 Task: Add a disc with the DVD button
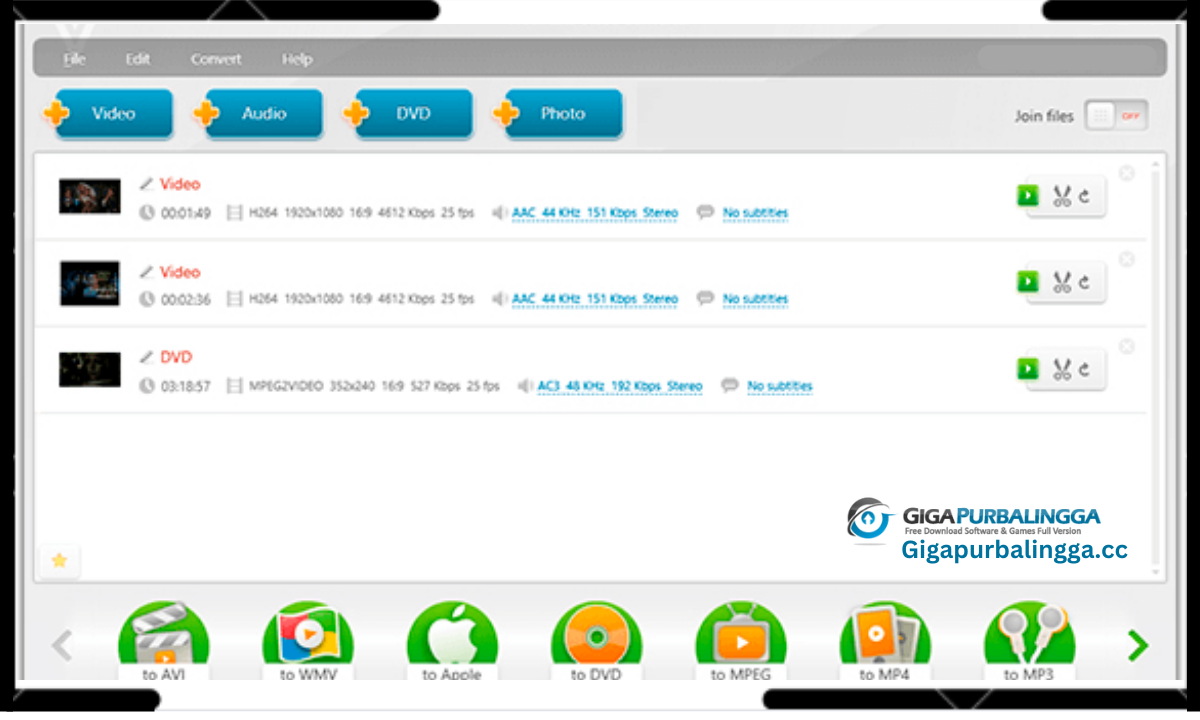tap(408, 113)
